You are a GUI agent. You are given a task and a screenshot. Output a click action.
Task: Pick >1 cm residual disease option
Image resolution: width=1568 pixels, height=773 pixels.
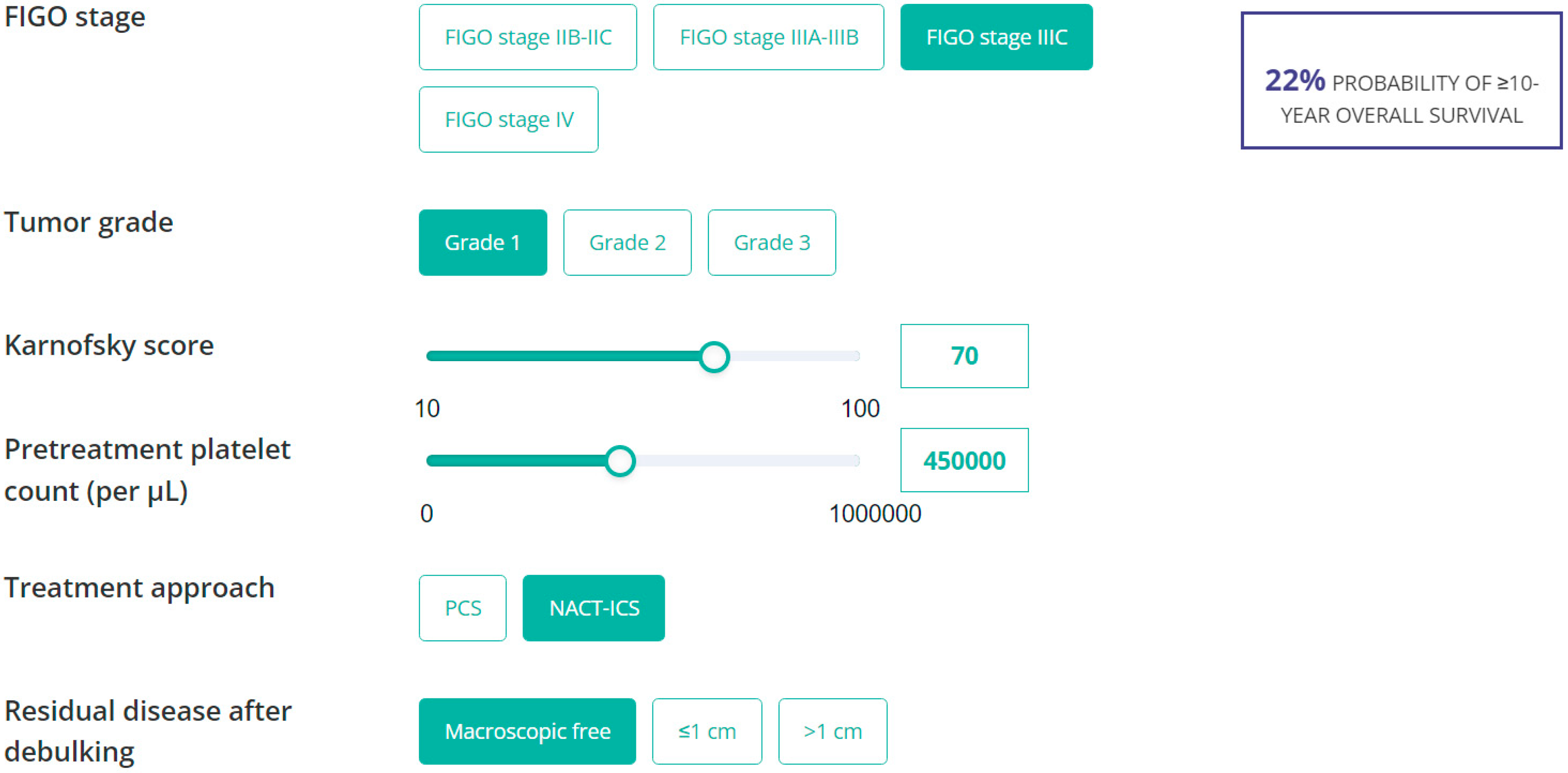coord(832,731)
